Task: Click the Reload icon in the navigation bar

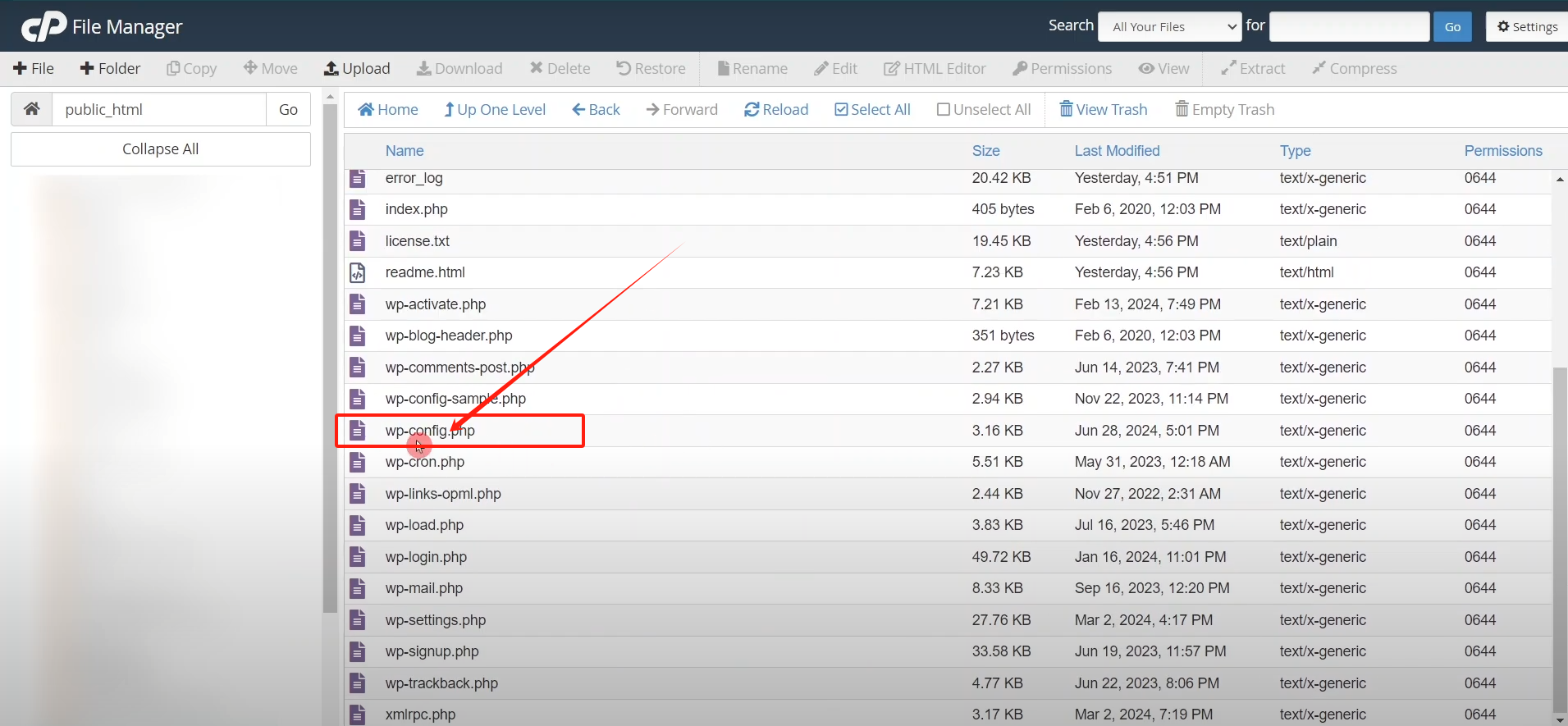Action: [751, 110]
